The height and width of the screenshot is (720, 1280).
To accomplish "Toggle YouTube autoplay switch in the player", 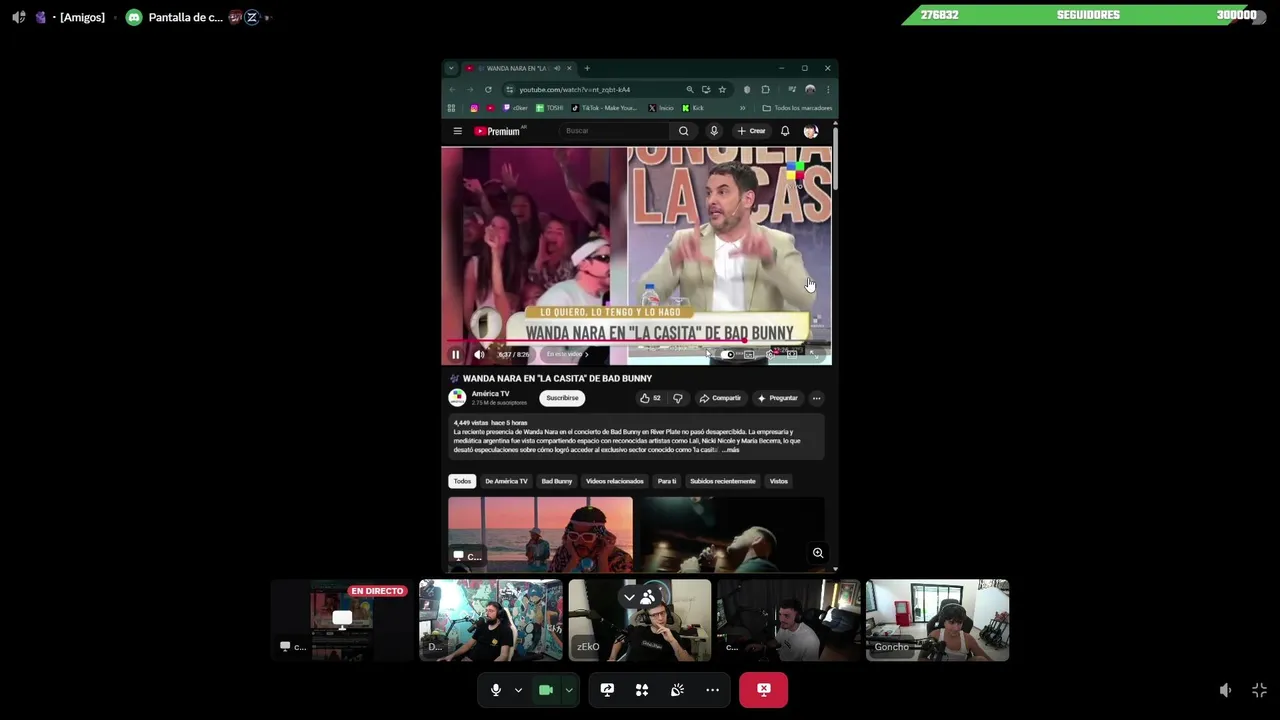I will (x=728, y=354).
